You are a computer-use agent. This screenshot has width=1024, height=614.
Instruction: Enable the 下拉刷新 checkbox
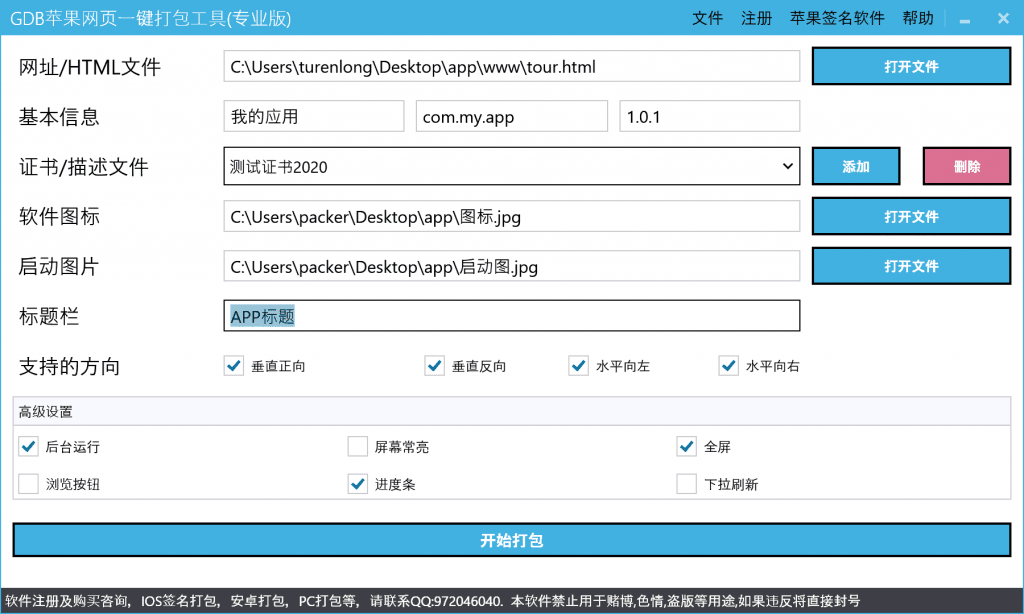(687, 485)
